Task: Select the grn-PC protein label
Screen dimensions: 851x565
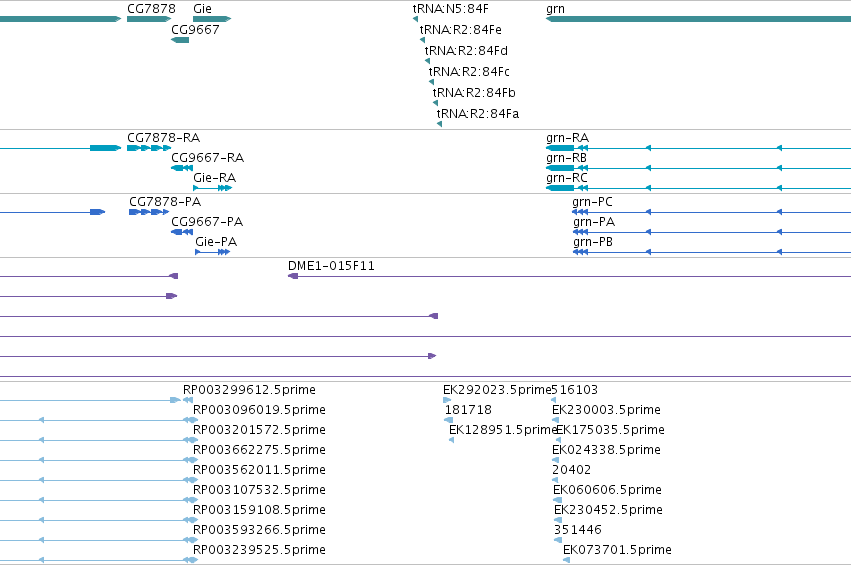Action: pos(592,202)
